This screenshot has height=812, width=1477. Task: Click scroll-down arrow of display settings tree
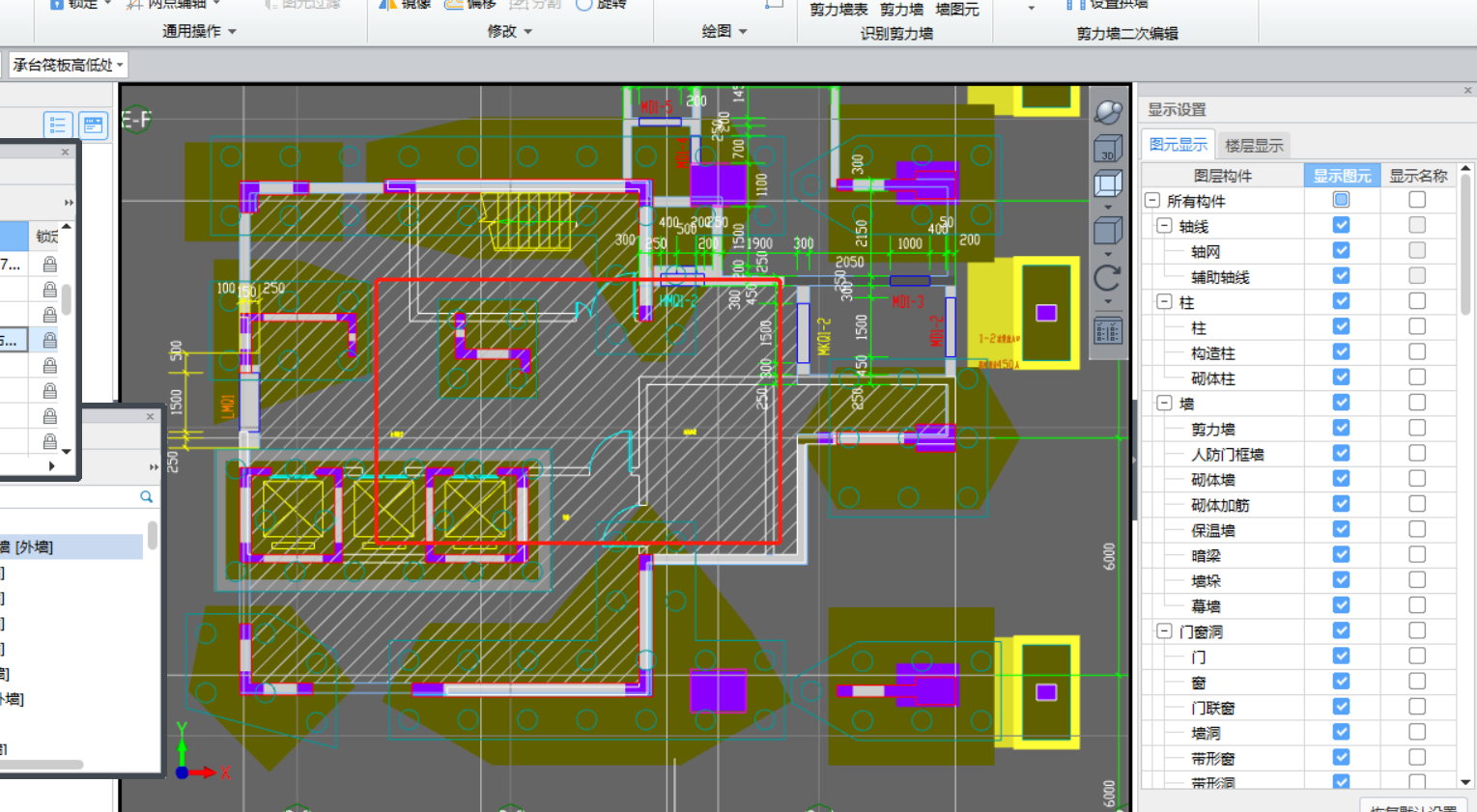click(1465, 781)
